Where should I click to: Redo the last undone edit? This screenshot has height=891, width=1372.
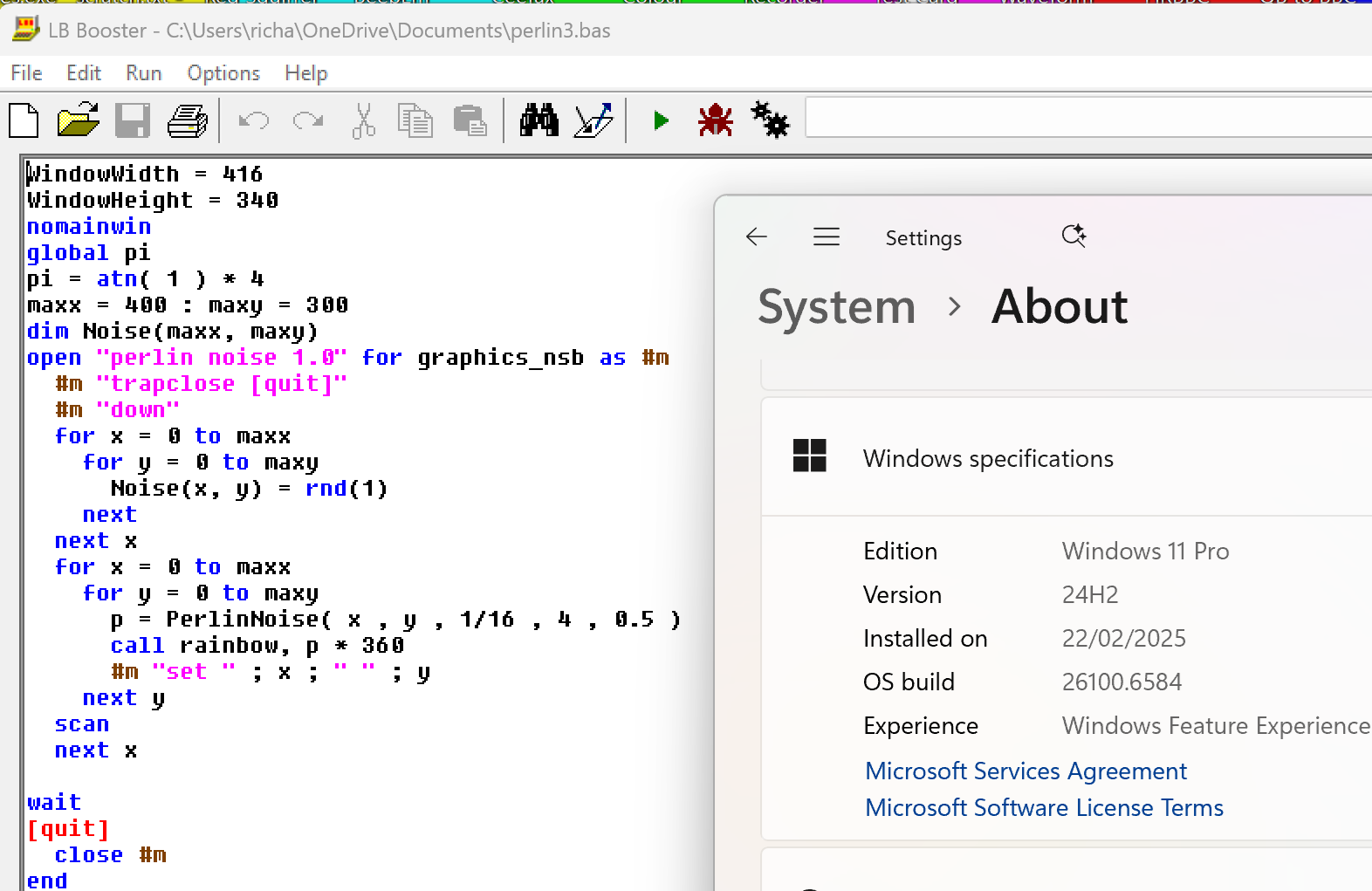pyautogui.click(x=308, y=120)
